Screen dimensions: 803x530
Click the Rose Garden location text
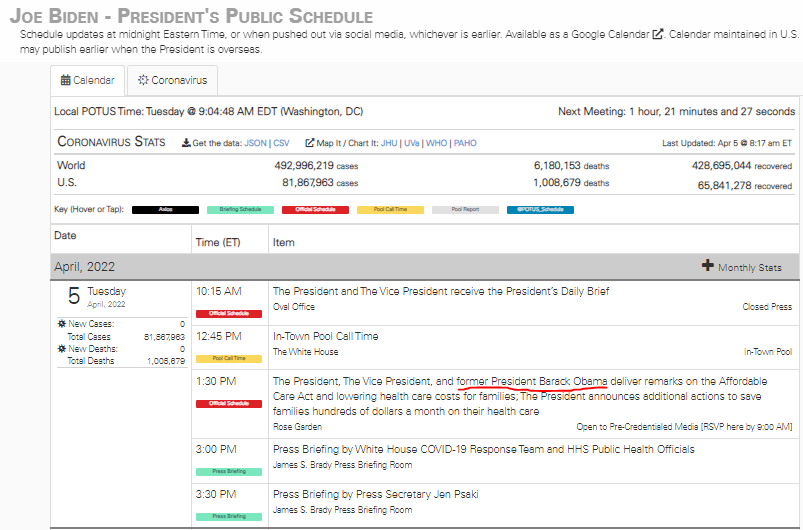(x=298, y=427)
